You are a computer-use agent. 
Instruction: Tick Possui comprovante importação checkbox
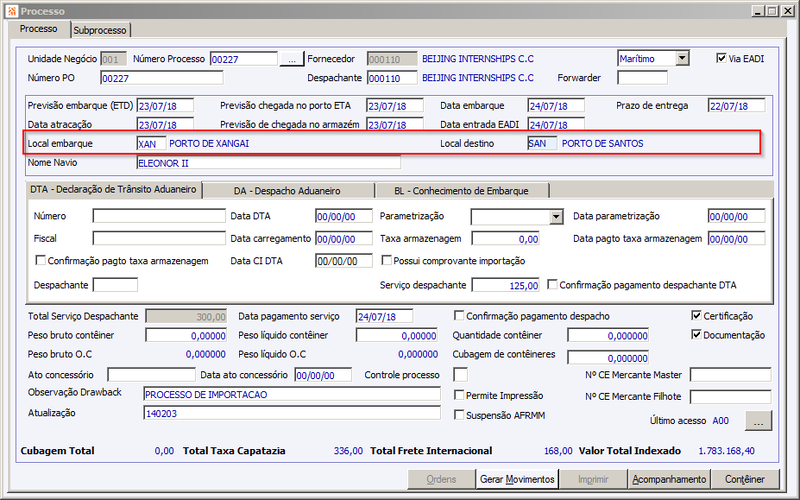[x=387, y=261]
